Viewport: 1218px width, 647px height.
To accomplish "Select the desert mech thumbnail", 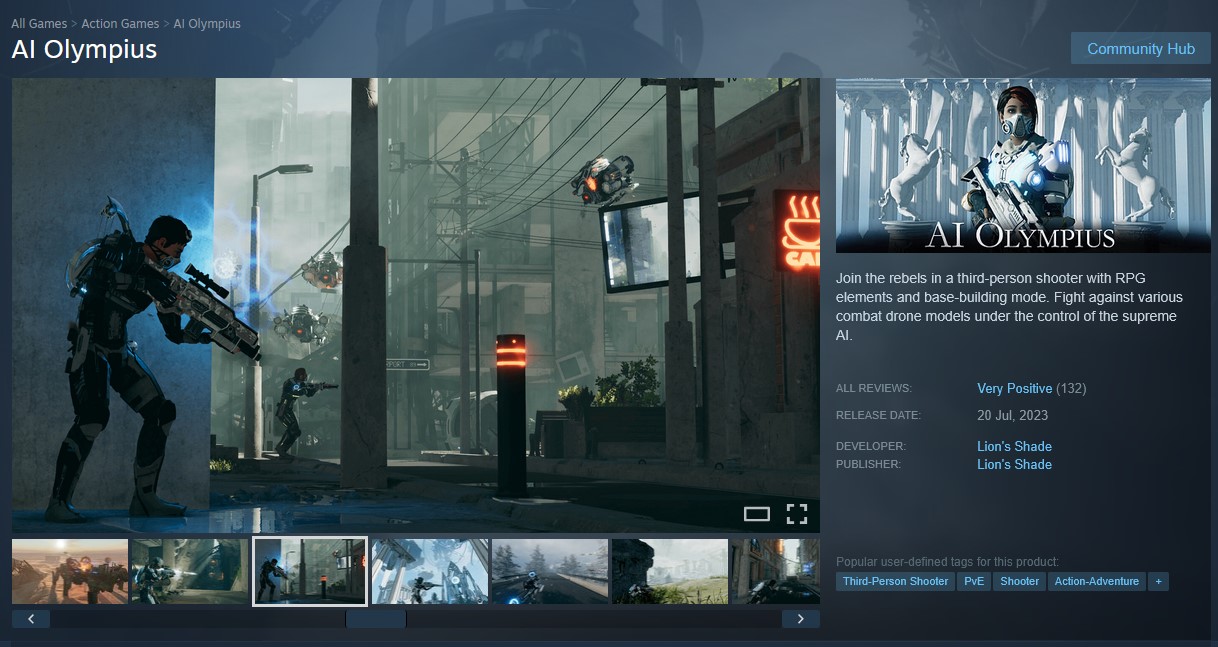I will pyautogui.click(x=70, y=571).
